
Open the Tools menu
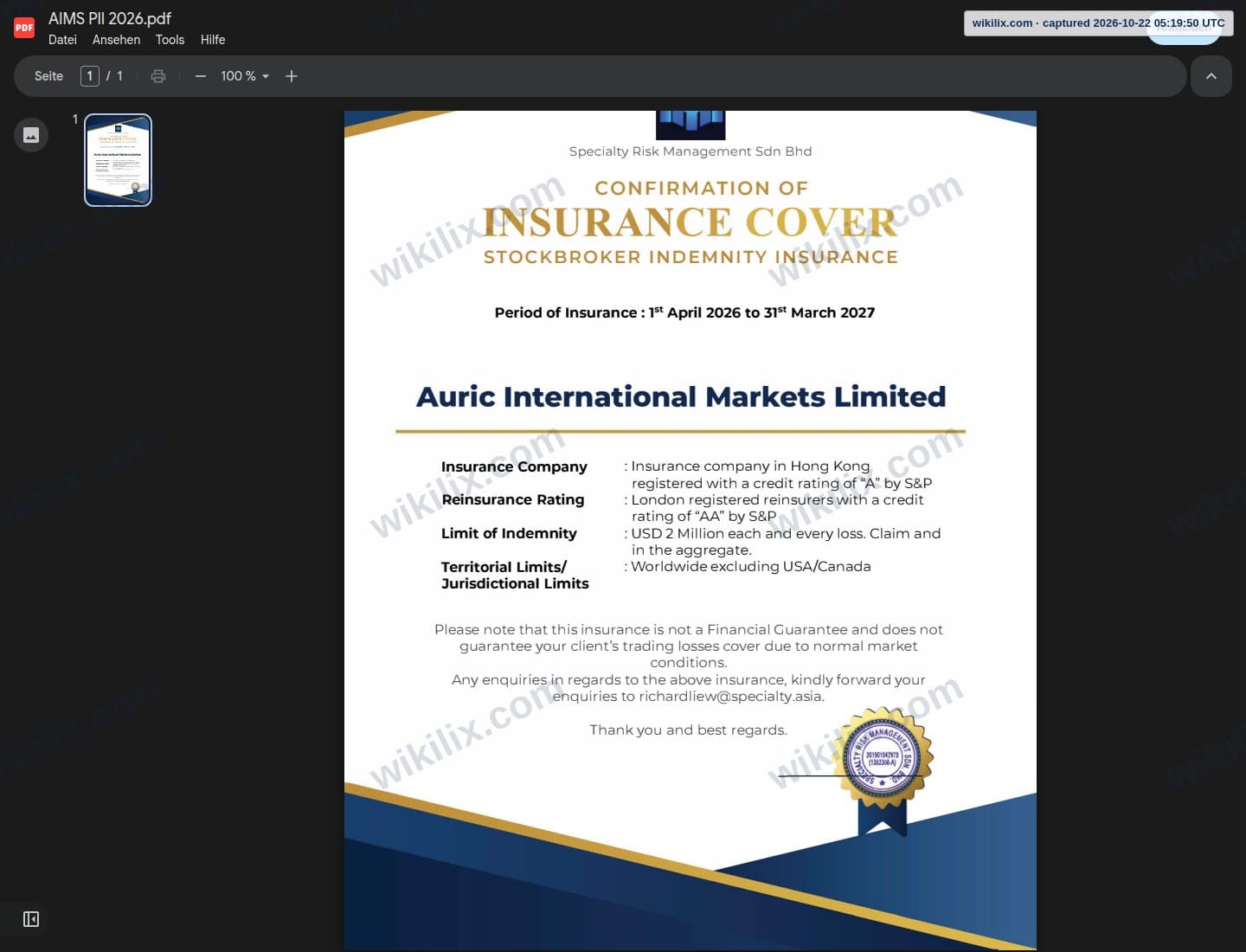[170, 40]
